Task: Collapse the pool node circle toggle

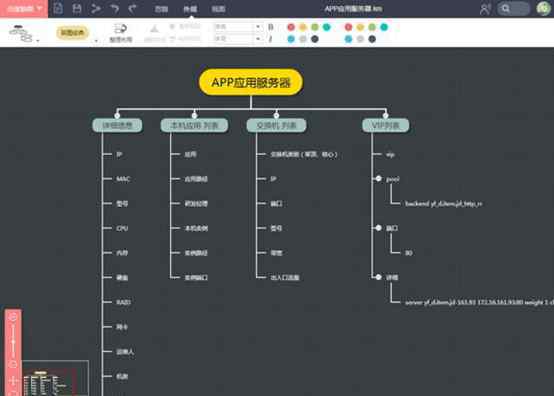Action: (x=378, y=179)
